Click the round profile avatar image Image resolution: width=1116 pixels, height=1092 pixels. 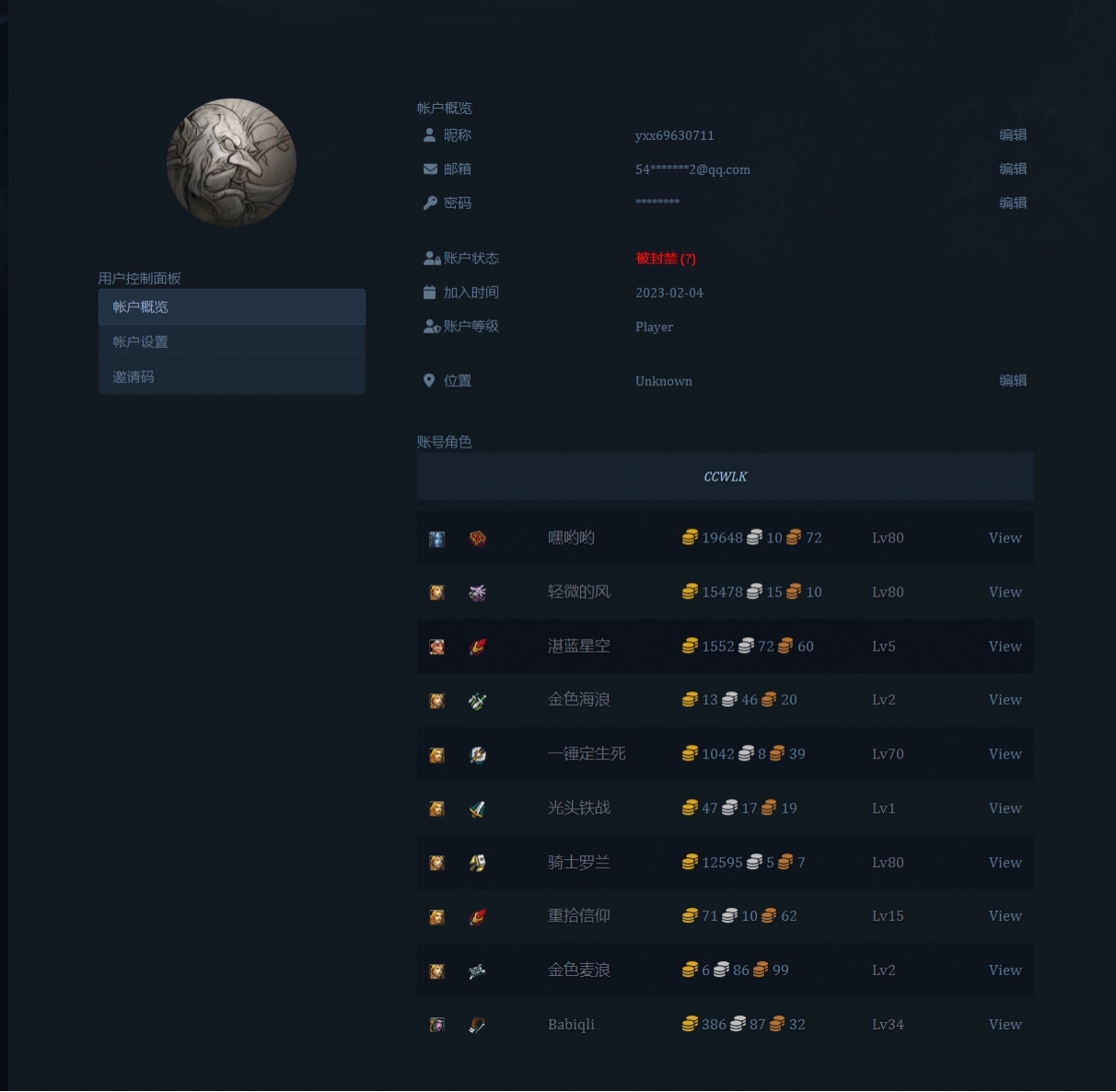pos(231,163)
